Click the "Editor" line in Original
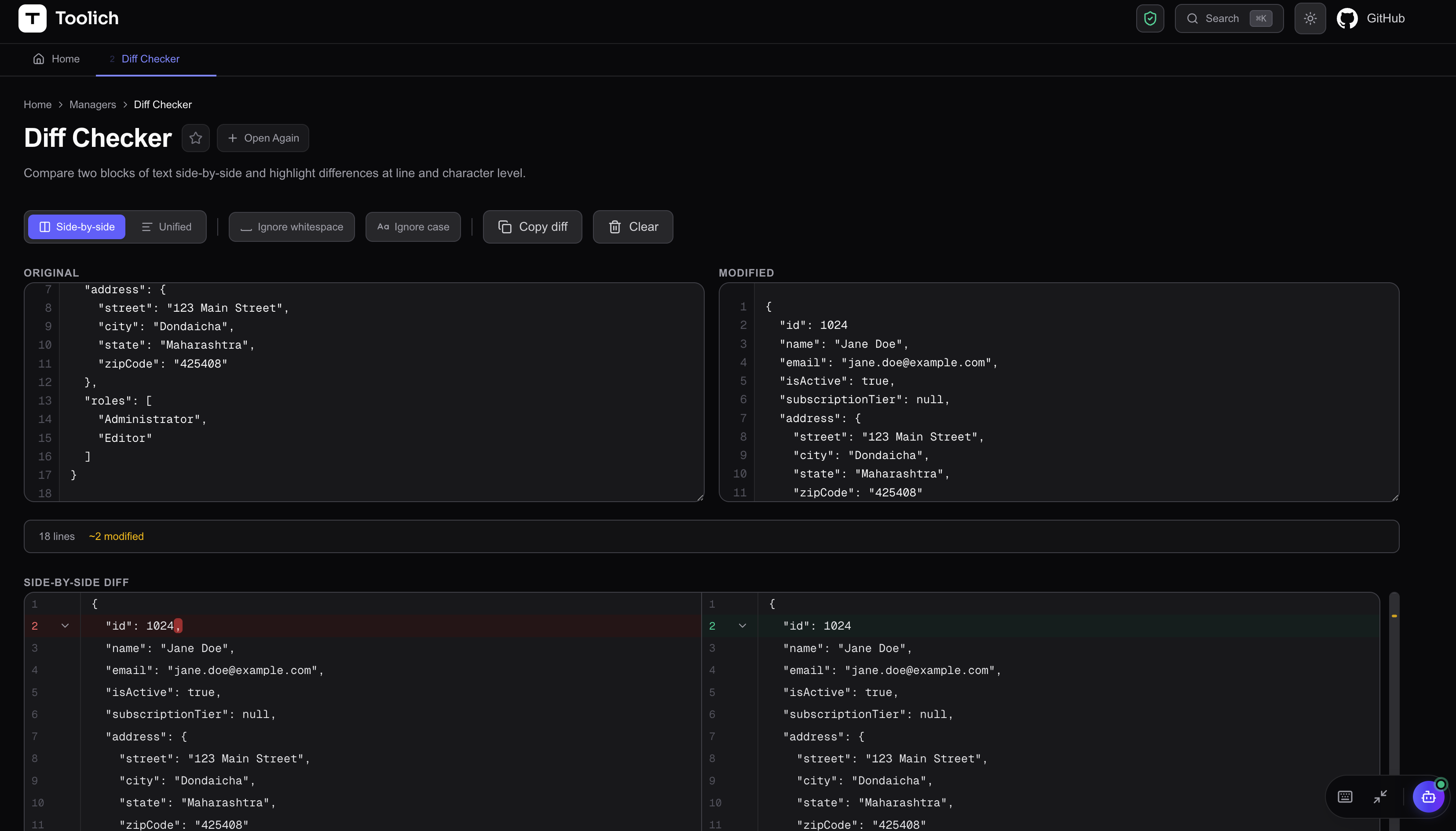Image resolution: width=1456 pixels, height=831 pixels. (x=124, y=438)
